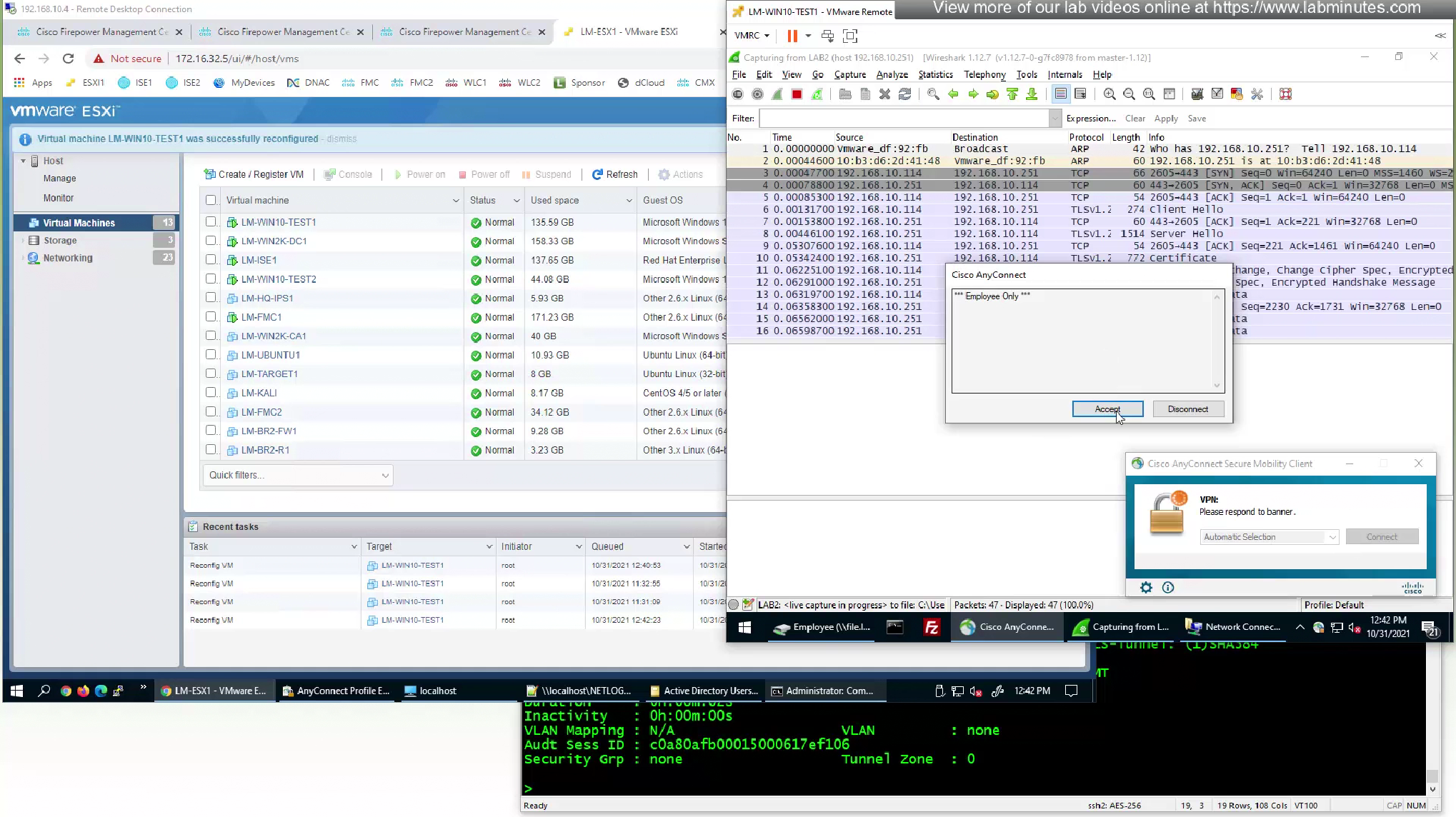Click Wireshark zoom in magnifier icon
Viewport: 1456px width, 817px height.
pos(1109,94)
